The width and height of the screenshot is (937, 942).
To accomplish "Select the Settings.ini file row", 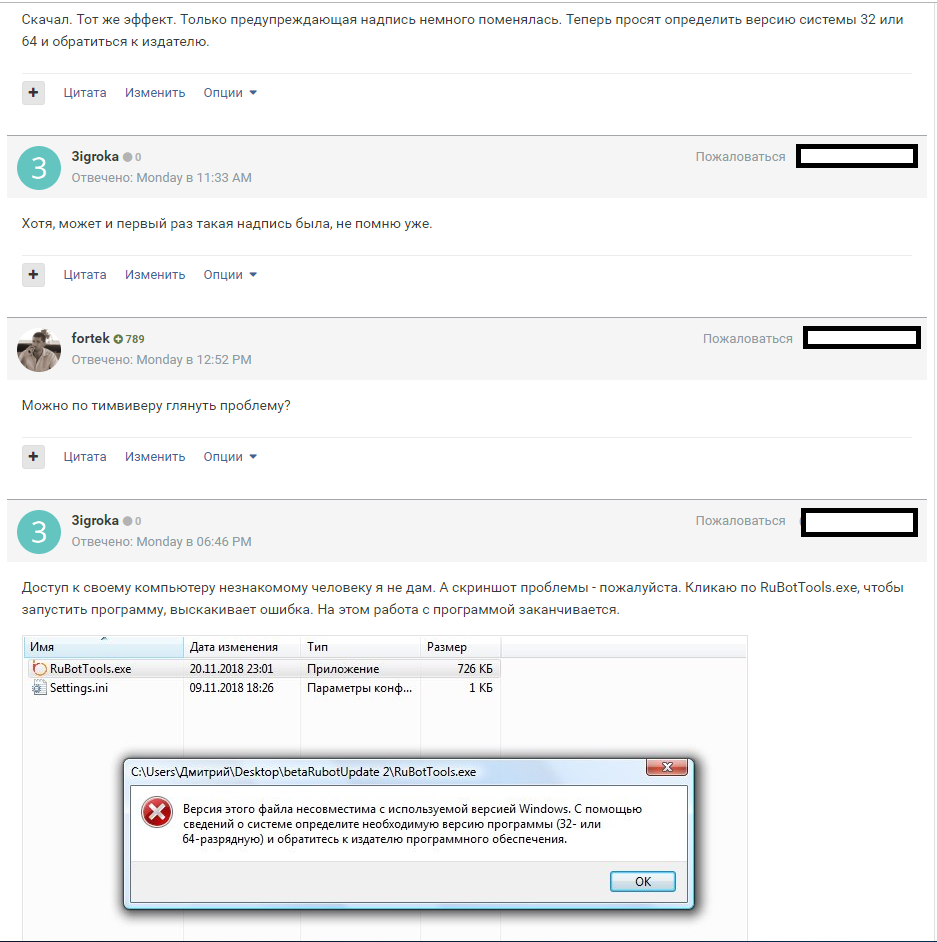I will [262, 688].
